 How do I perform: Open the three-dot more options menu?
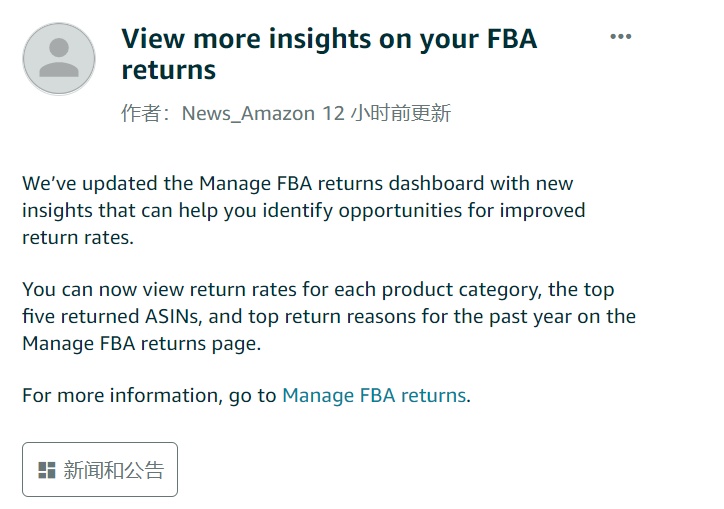tap(620, 36)
